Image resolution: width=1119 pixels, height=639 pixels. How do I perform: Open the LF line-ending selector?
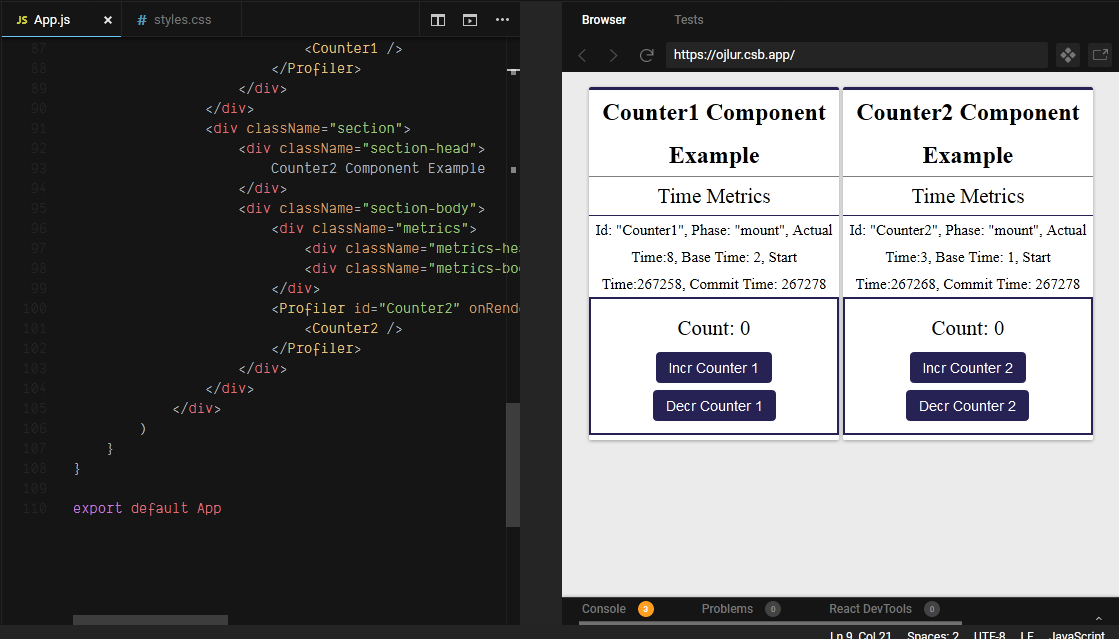[1026, 634]
